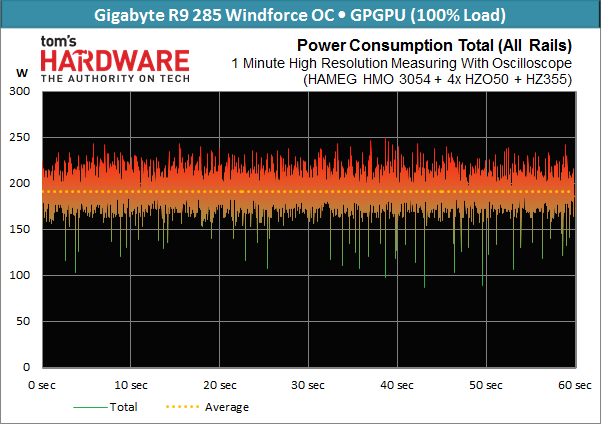Click the W unit axis label
The image size is (601, 424).
(22, 73)
